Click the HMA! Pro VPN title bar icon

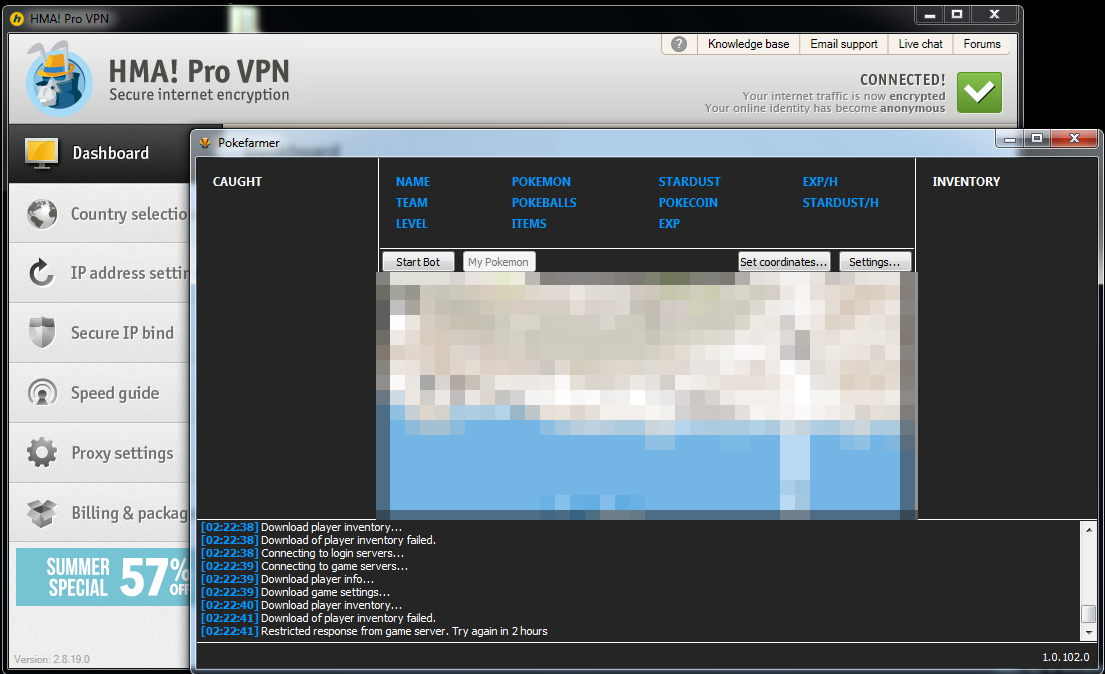tap(17, 18)
